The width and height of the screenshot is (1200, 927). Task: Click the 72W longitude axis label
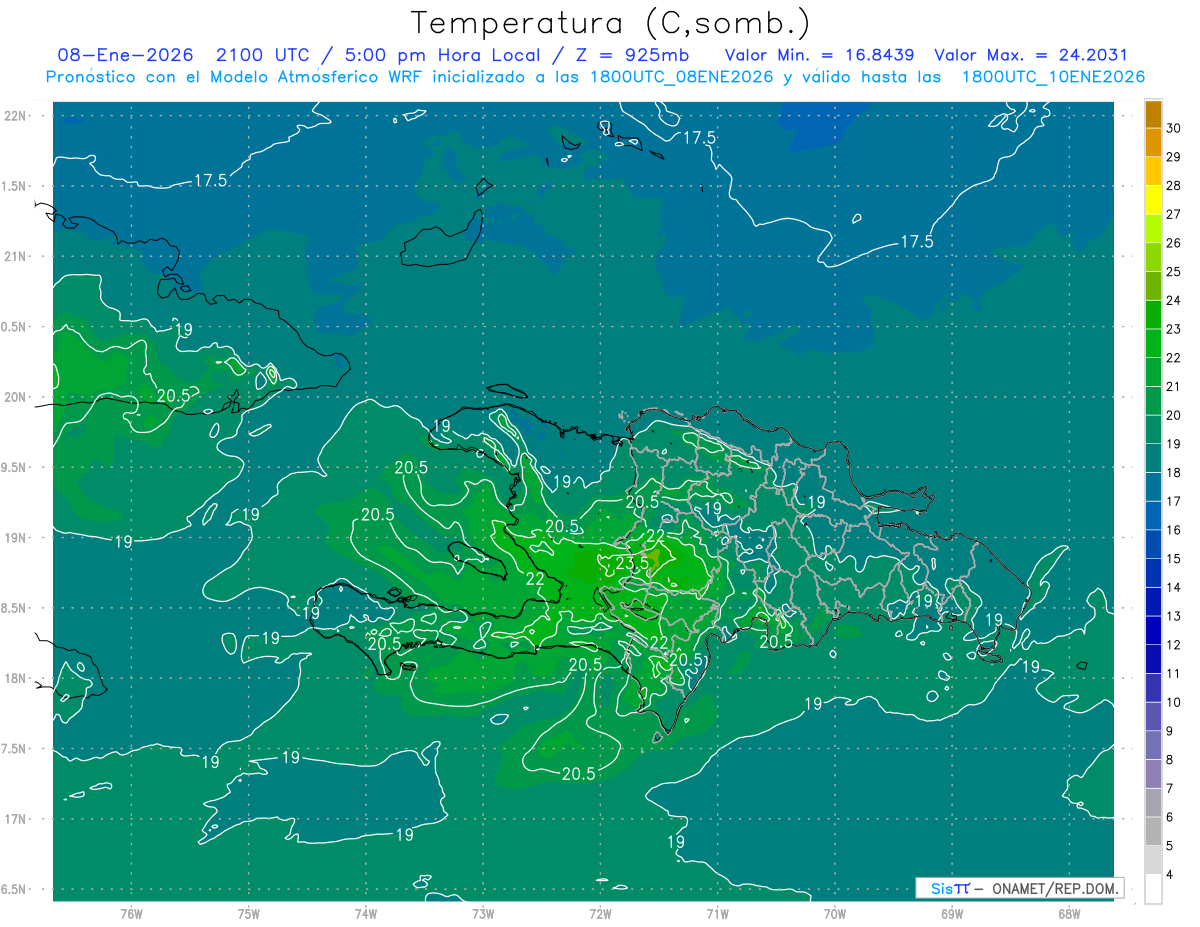tap(600, 913)
